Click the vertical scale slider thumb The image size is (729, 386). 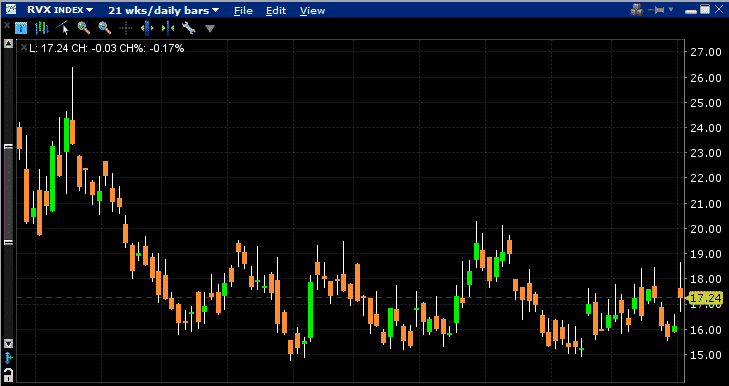click(x=8, y=194)
